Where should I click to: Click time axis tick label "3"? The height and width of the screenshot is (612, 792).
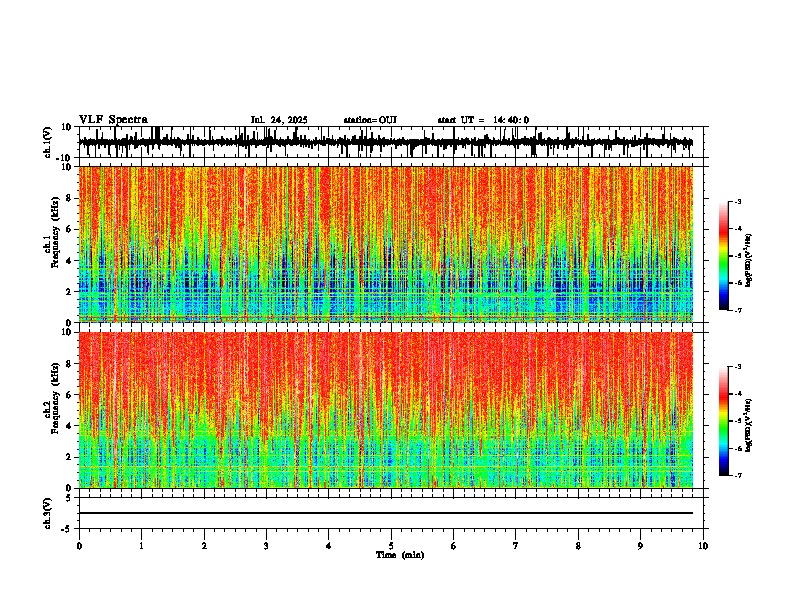pyautogui.click(x=266, y=546)
